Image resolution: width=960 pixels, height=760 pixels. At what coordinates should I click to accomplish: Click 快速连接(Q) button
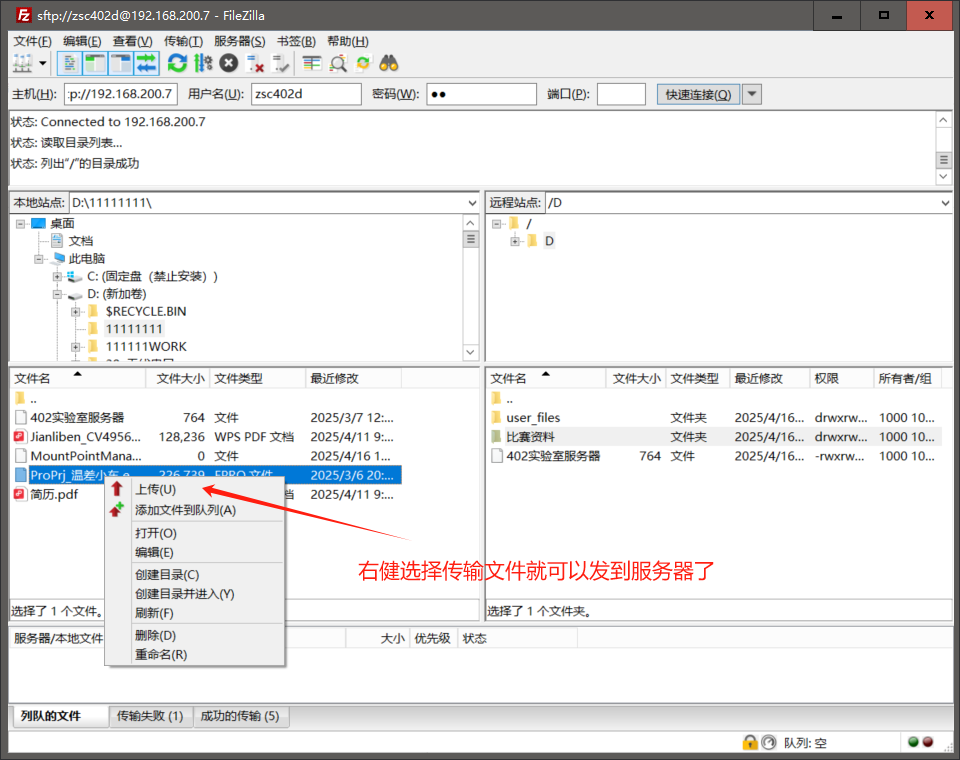tap(698, 94)
